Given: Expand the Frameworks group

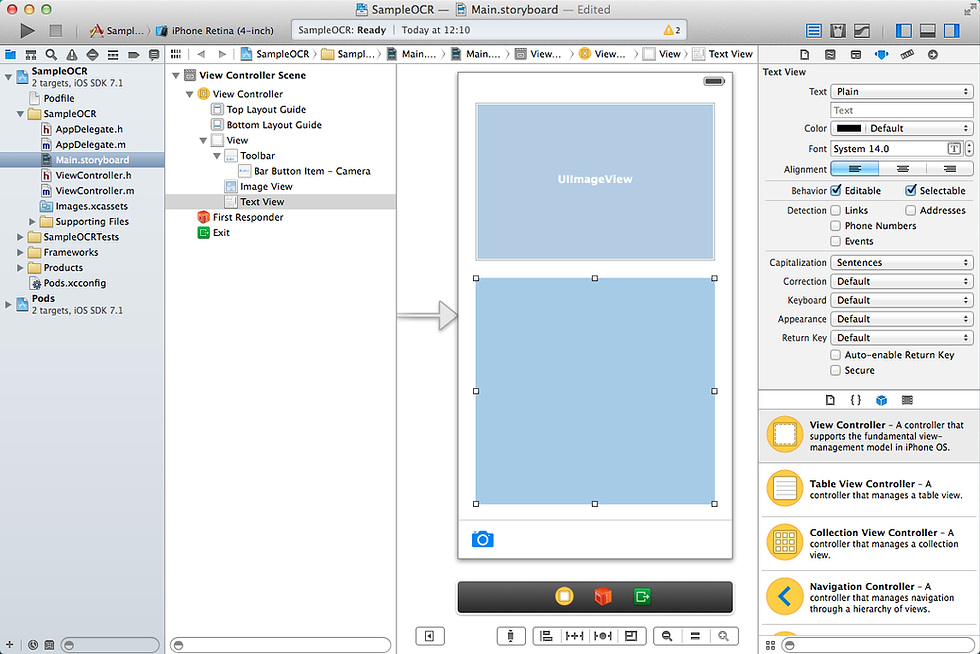Looking at the screenshot, I should coord(20,253).
